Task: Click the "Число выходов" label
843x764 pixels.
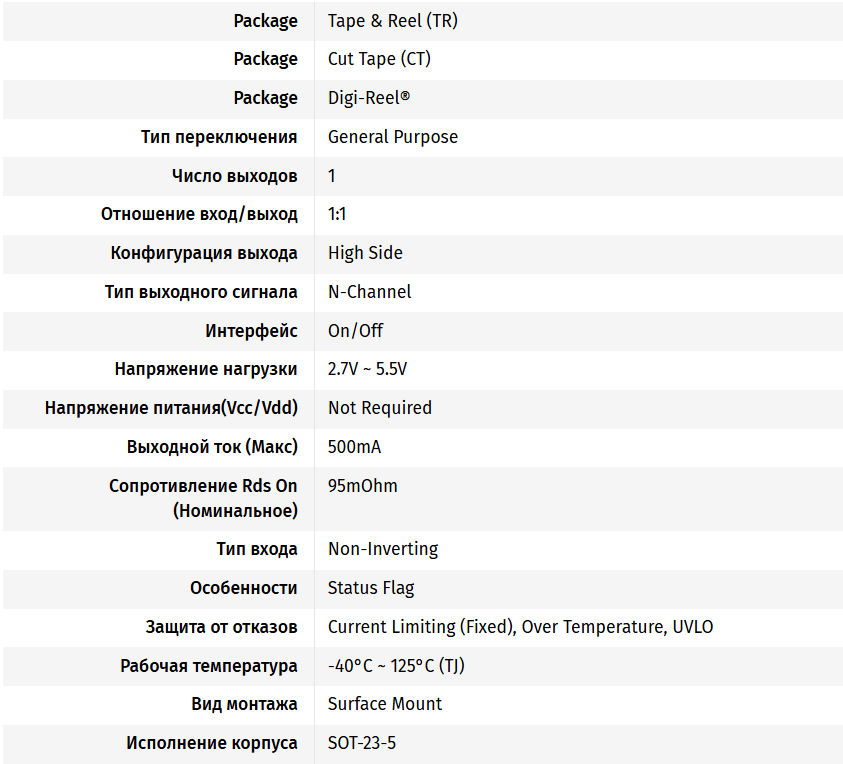Action: [x=234, y=176]
